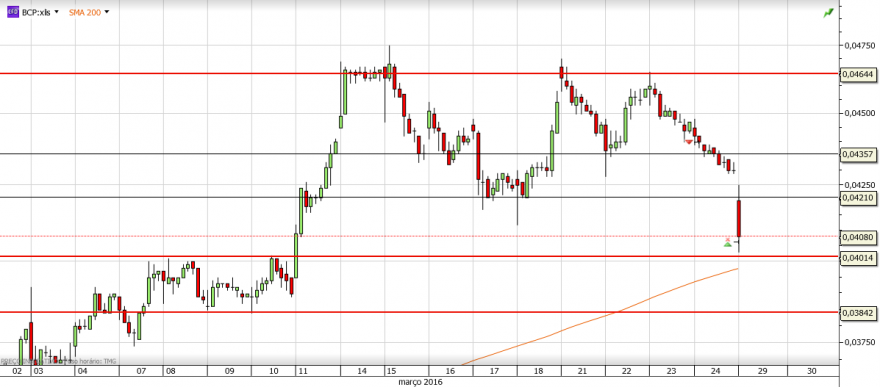Click the 0,04250 axis value

[x=859, y=185]
